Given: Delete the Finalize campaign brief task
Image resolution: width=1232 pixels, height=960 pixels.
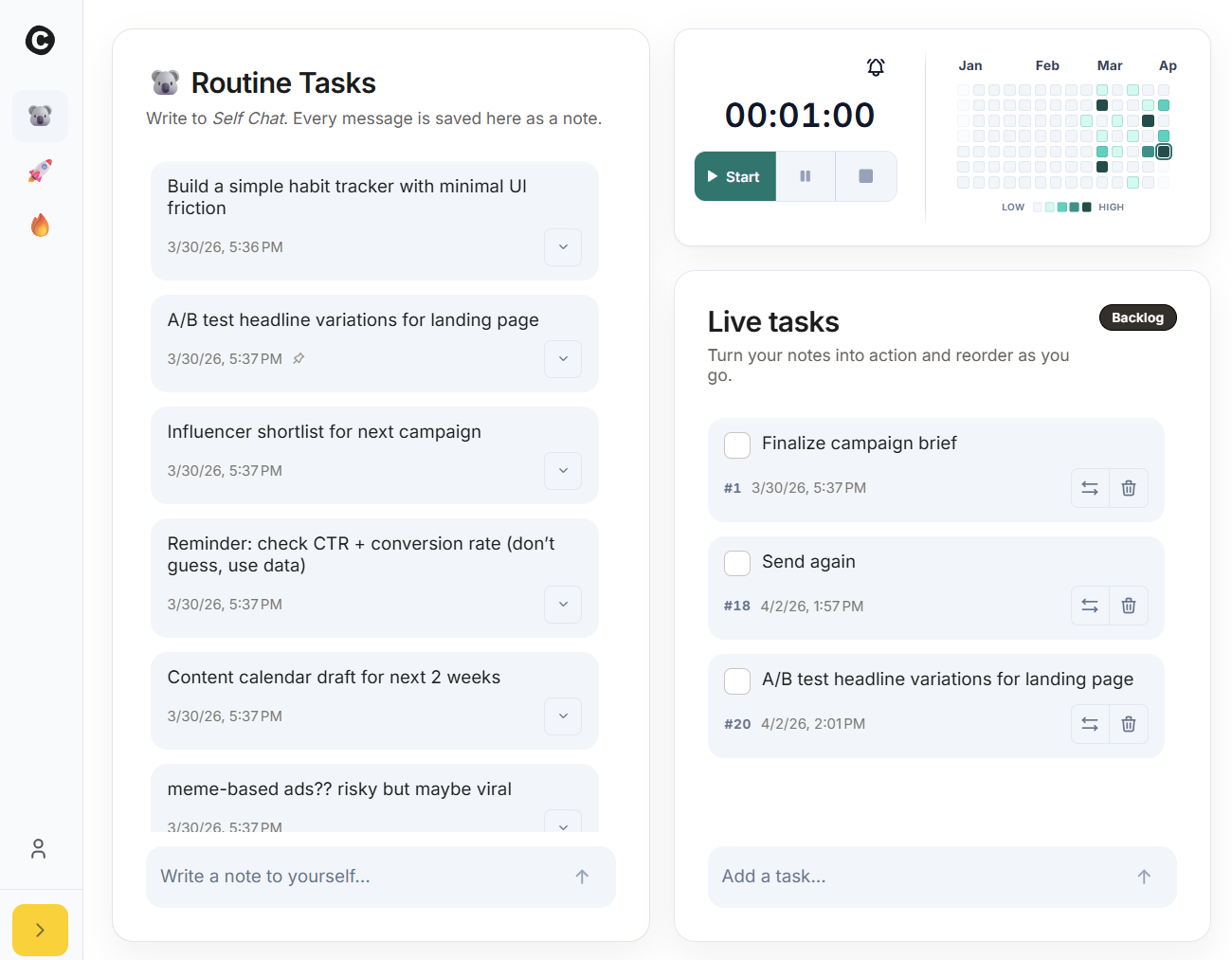Looking at the screenshot, I should (1128, 487).
